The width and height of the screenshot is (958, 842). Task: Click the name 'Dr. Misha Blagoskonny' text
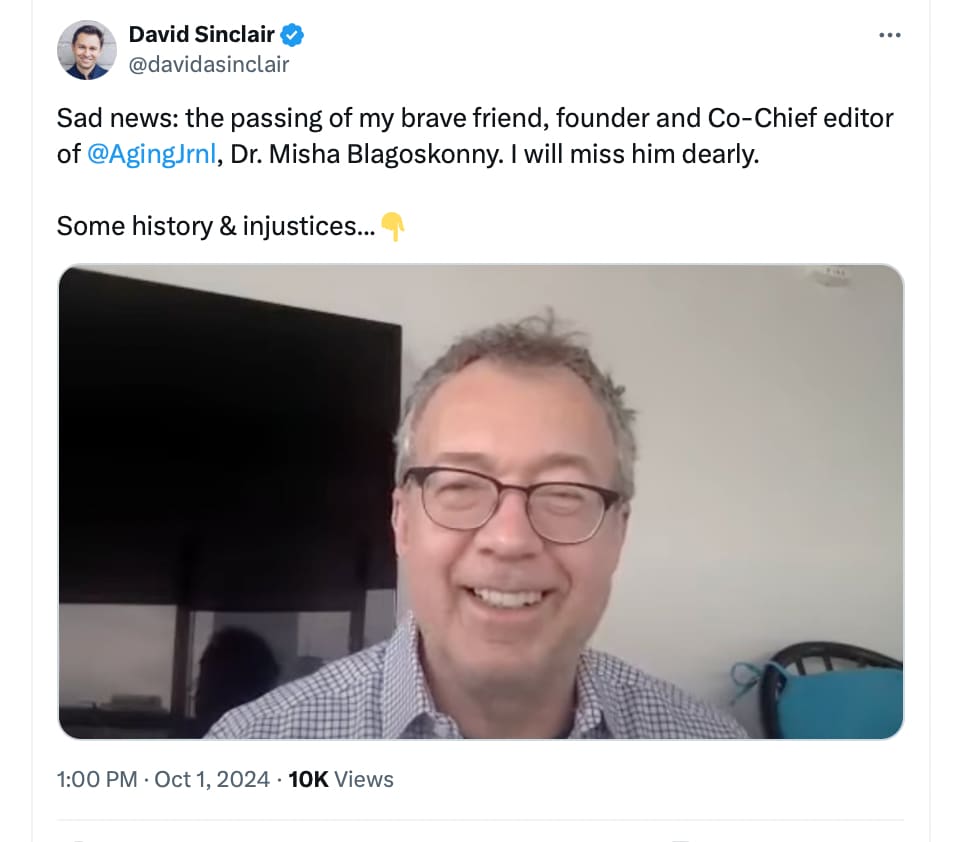pos(367,154)
